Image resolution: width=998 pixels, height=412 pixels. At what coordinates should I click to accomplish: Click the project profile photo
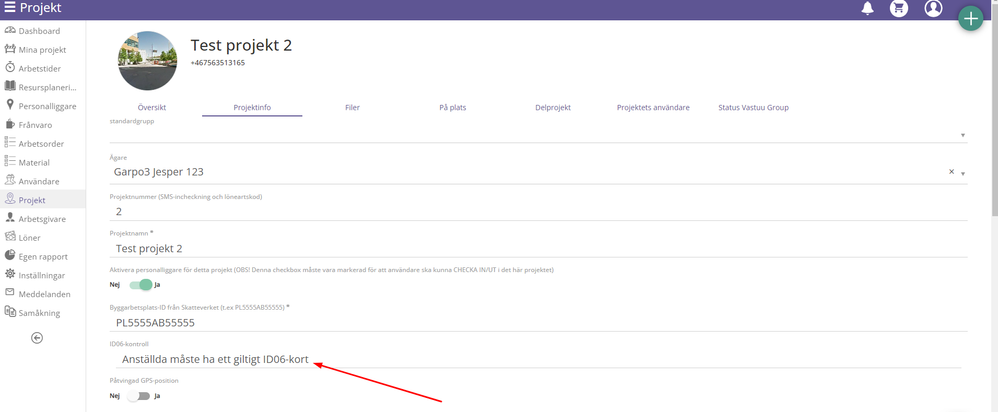pos(148,60)
